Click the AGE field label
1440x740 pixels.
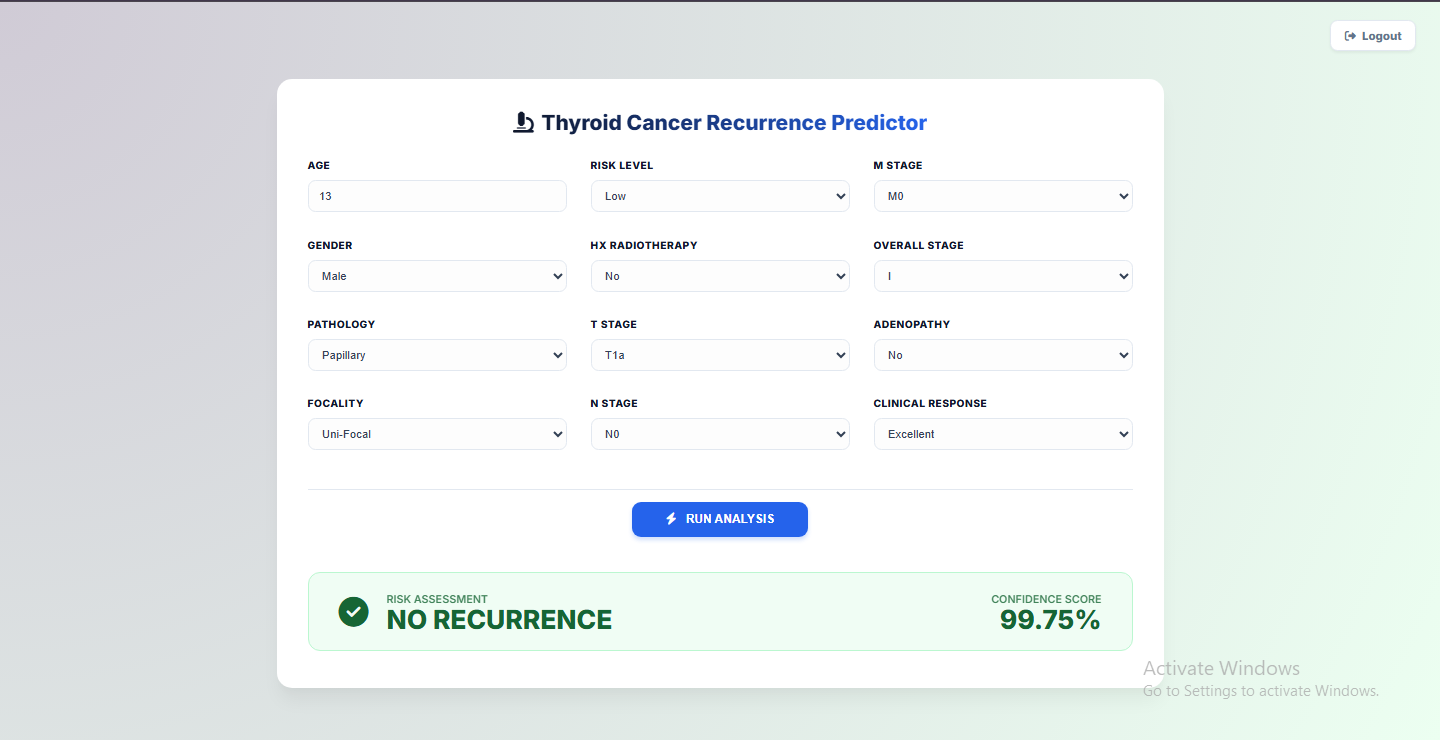[319, 165]
